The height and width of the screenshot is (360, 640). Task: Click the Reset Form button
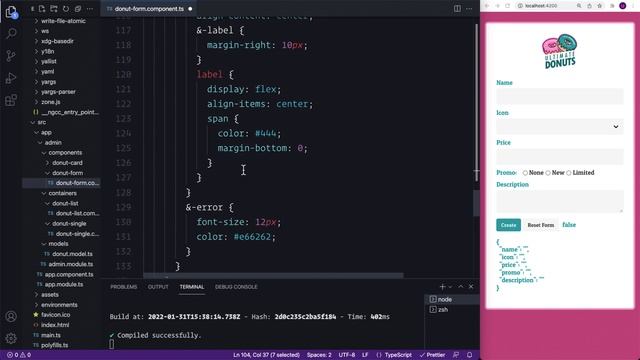tap(540, 225)
